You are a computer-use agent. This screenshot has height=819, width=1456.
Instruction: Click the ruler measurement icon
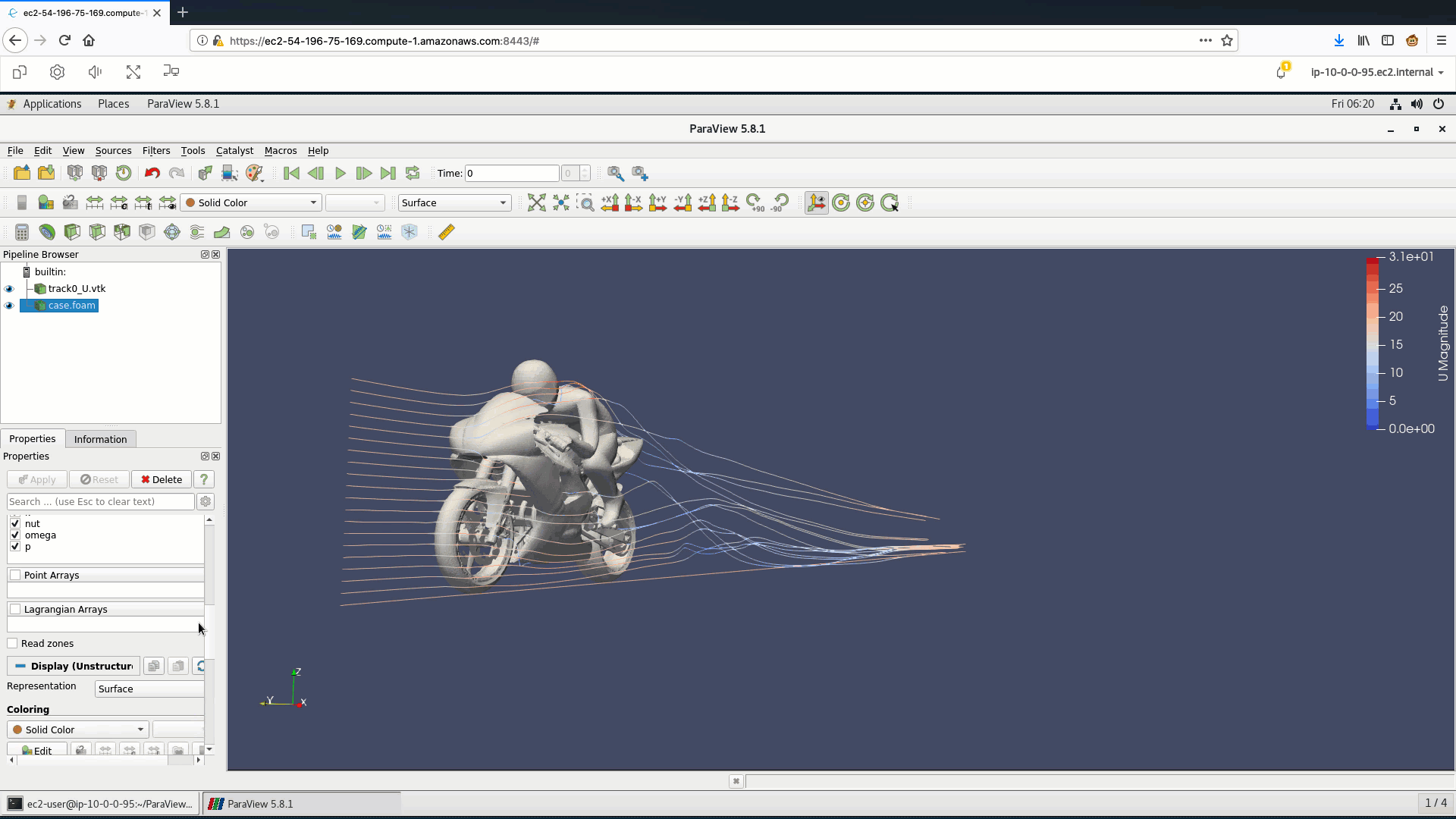pyautogui.click(x=447, y=232)
